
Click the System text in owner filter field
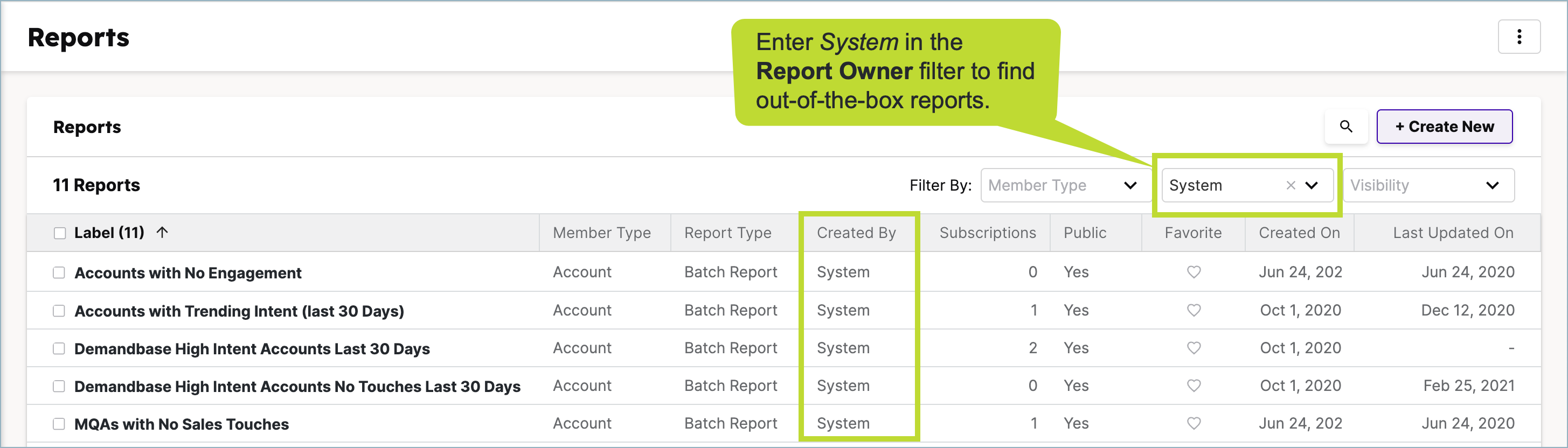pyautogui.click(x=1196, y=185)
